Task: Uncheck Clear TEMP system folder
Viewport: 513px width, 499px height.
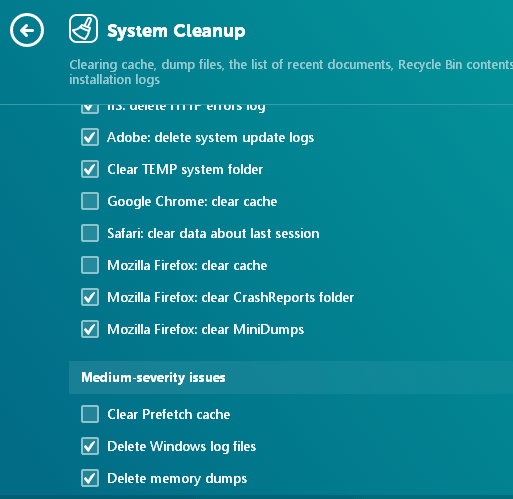Action: (x=90, y=169)
